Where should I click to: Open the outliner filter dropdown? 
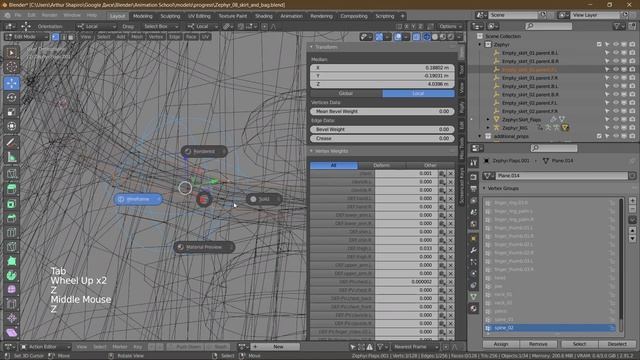point(619,26)
